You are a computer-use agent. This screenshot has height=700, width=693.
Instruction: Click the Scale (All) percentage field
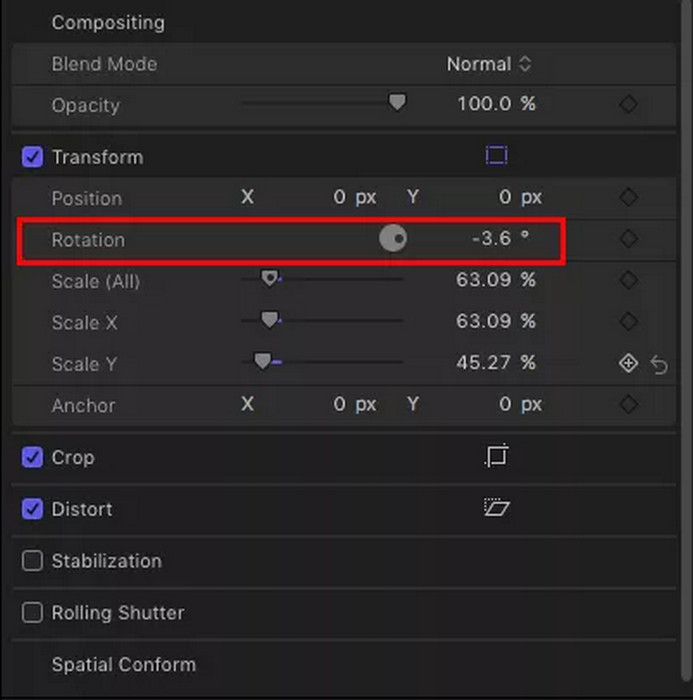click(x=495, y=280)
